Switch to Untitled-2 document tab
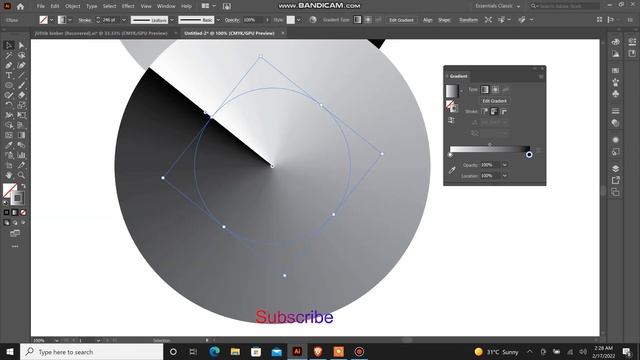 click(229, 33)
